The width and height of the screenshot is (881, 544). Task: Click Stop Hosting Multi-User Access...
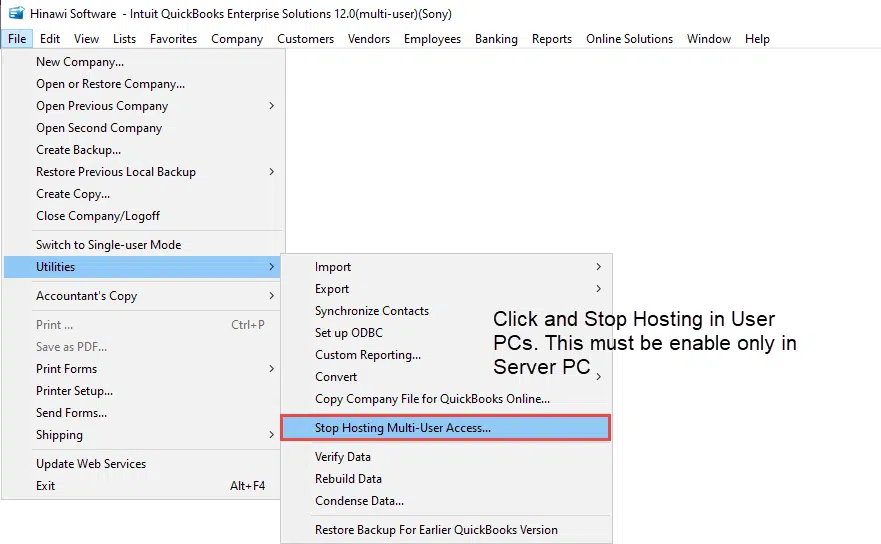446,428
